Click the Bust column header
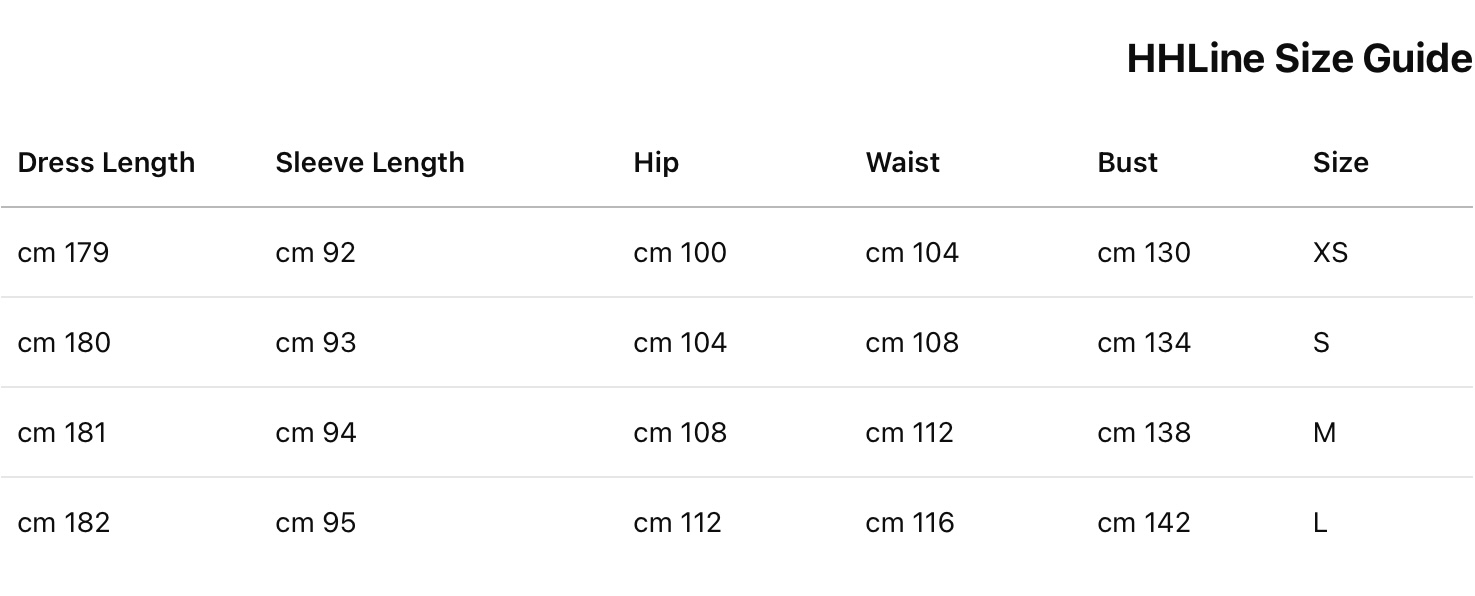This screenshot has width=1475, height=596. tap(1127, 163)
